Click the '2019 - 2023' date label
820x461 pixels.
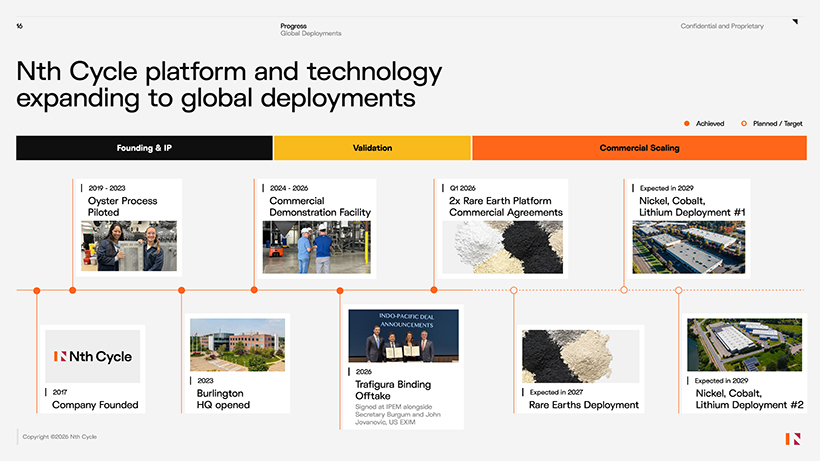coord(107,188)
